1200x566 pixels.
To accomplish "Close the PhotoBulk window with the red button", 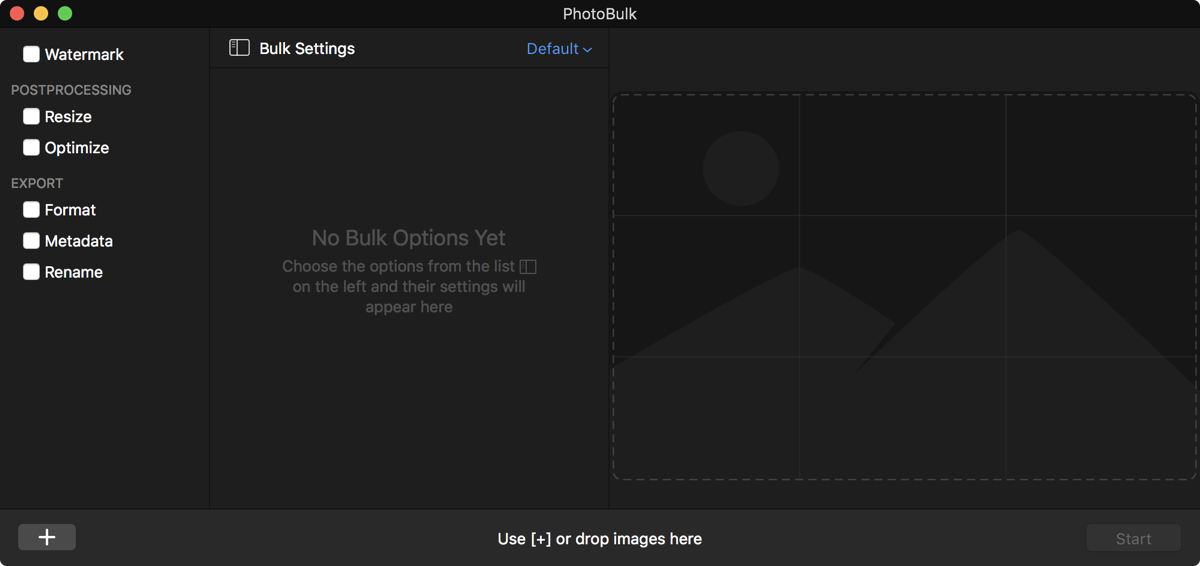I will click(17, 14).
